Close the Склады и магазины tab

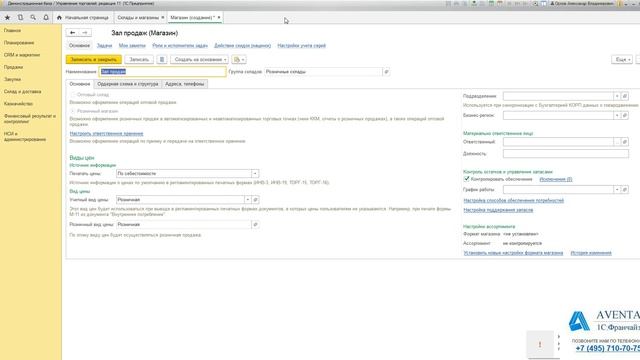[x=163, y=18]
